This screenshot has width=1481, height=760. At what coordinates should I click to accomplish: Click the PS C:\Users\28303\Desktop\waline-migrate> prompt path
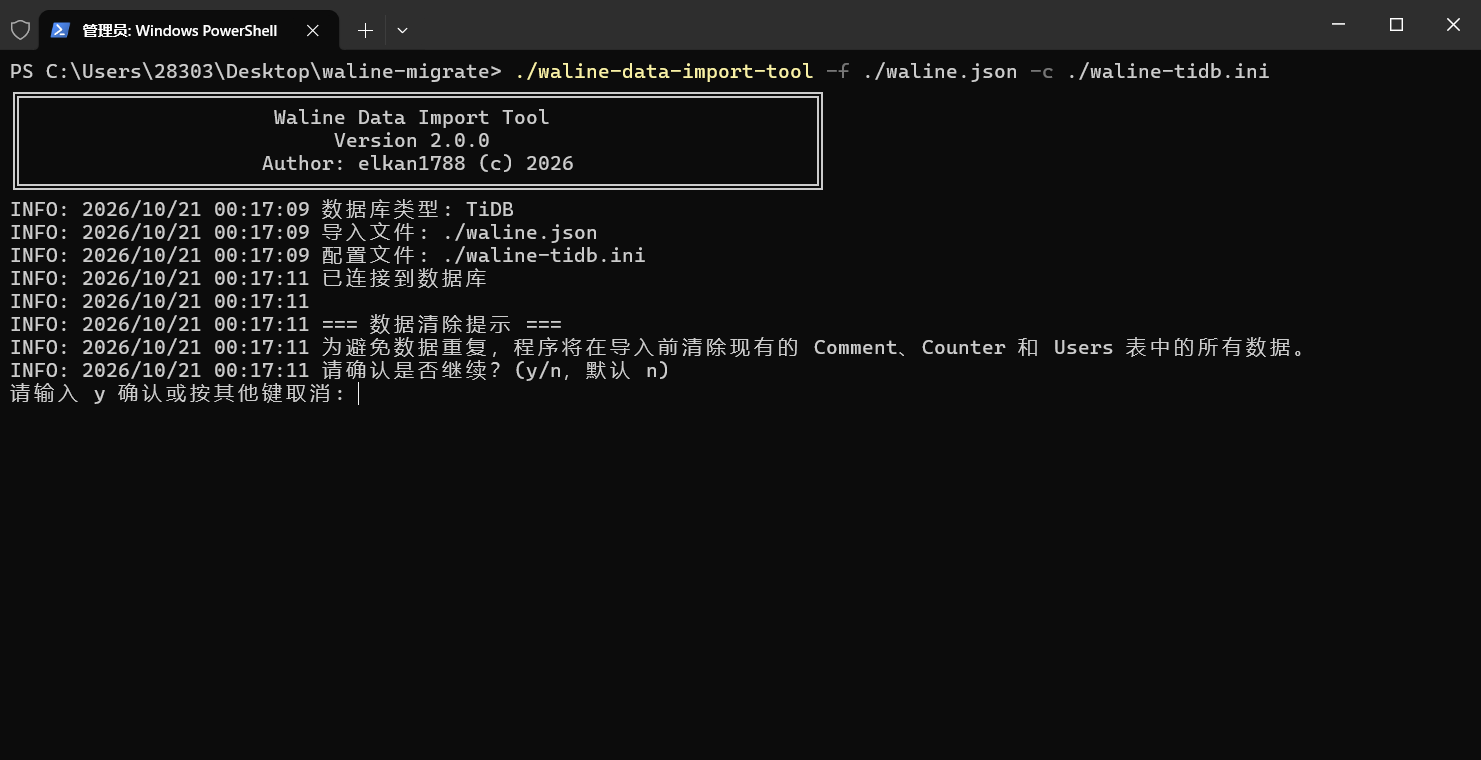click(x=255, y=71)
